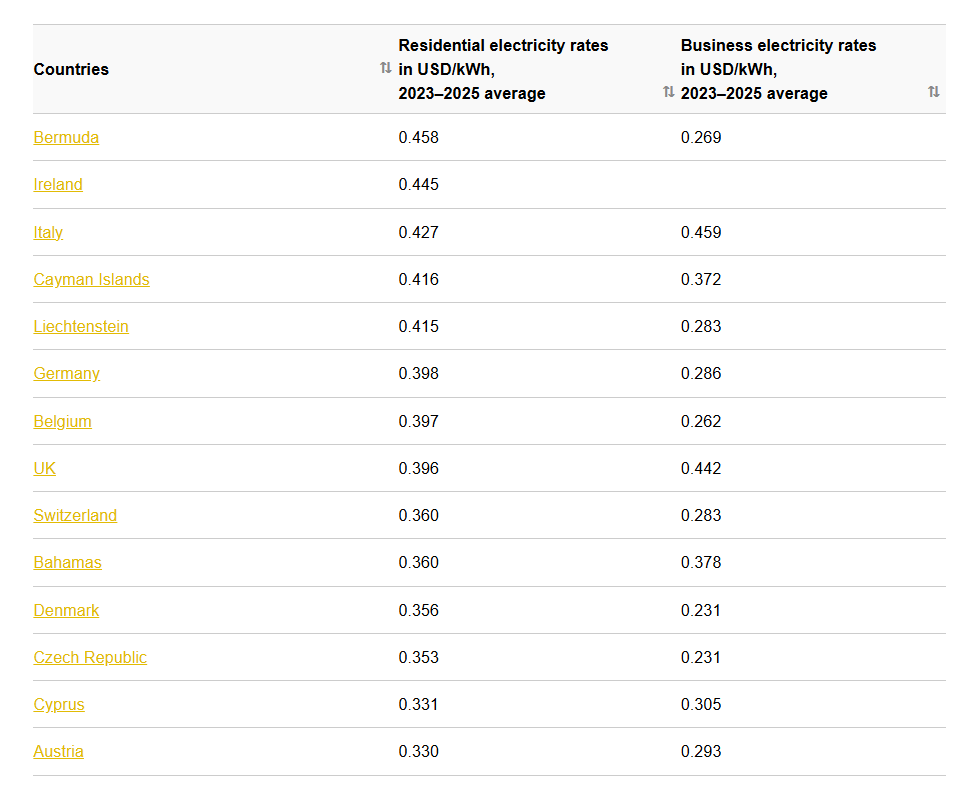Click sort icon for Residential electricity rates
Viewport: 979px width, 787px height.
point(668,92)
